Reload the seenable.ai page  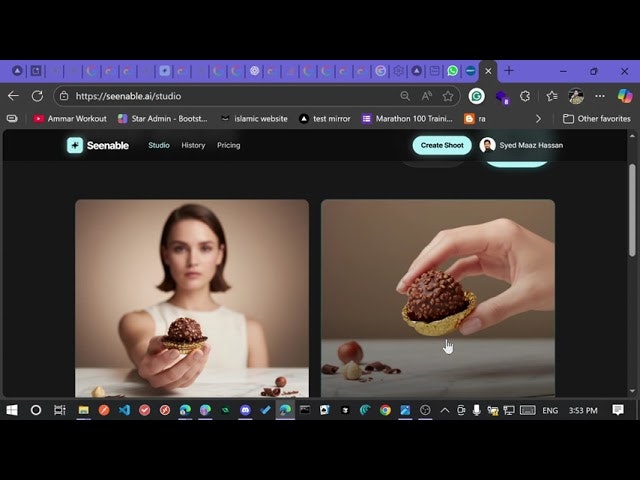click(x=38, y=96)
